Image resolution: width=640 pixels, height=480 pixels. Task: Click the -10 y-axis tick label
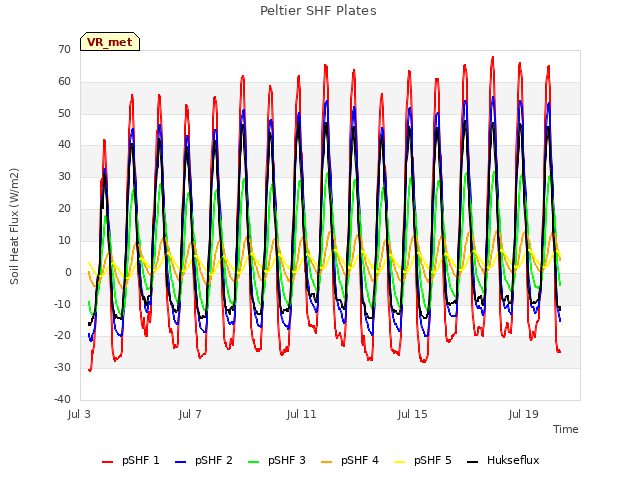pos(62,304)
